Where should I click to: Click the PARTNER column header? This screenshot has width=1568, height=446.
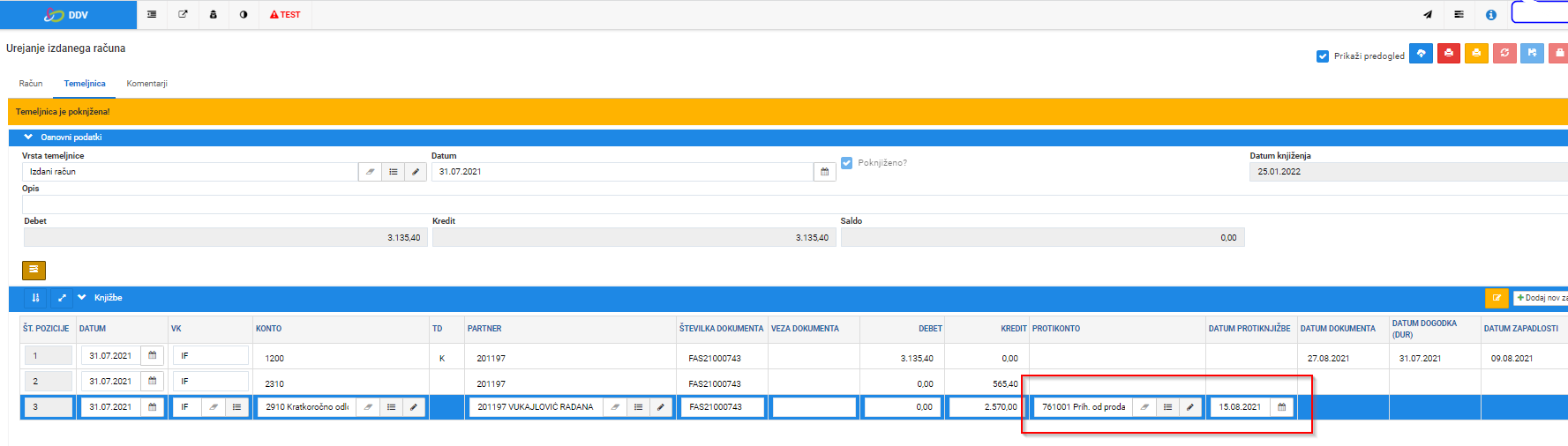coord(484,329)
